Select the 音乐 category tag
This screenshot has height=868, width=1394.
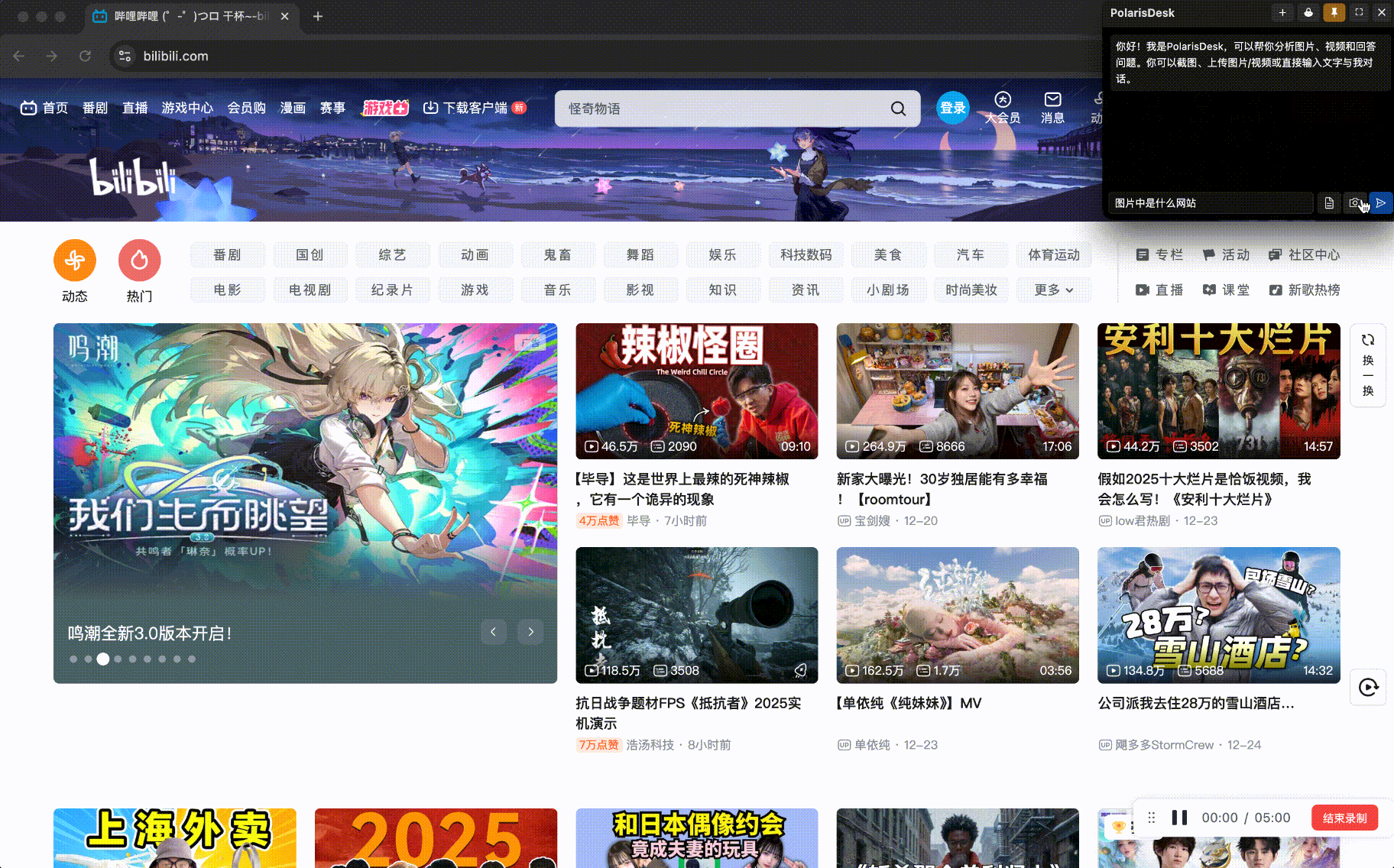tap(557, 290)
